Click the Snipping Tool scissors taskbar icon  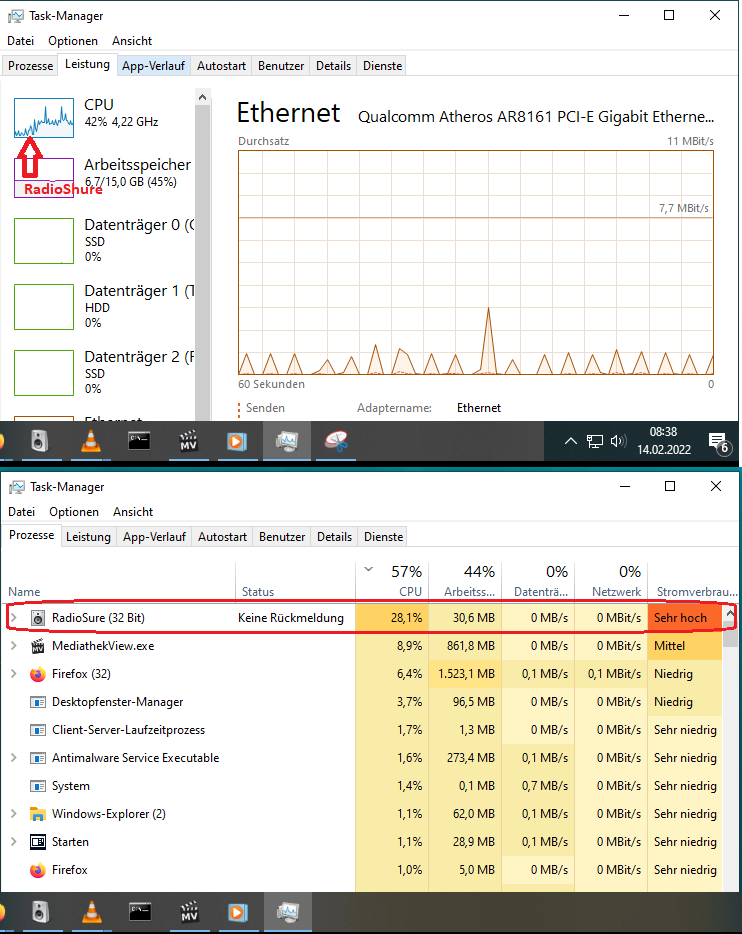[x=336, y=441]
